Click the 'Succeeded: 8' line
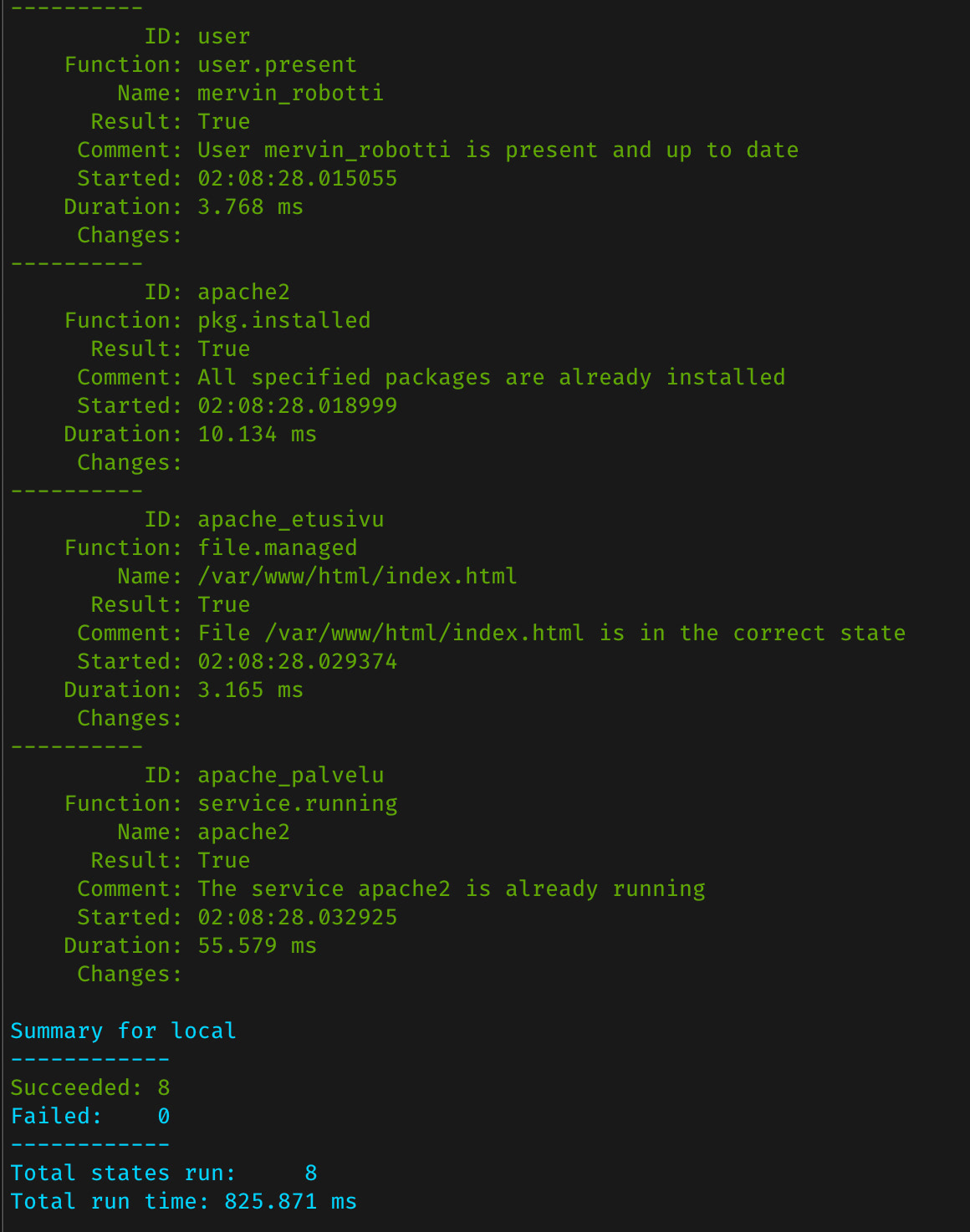 89,1088
